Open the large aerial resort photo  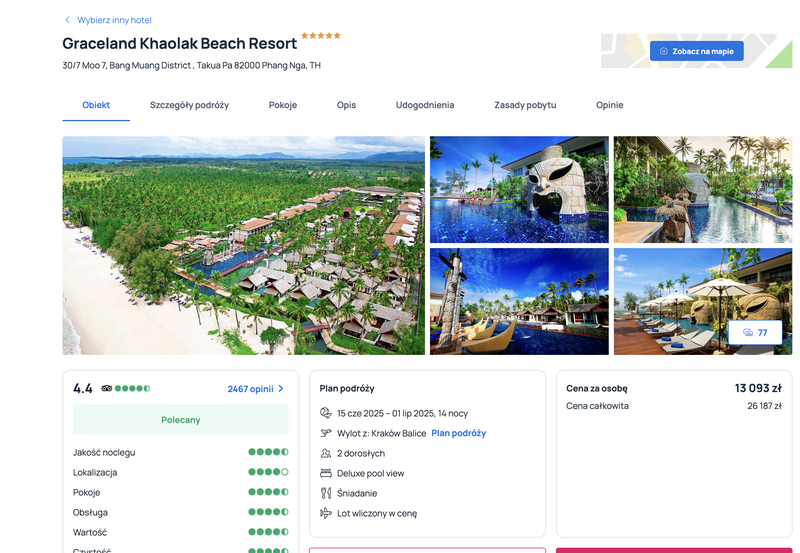tap(243, 245)
